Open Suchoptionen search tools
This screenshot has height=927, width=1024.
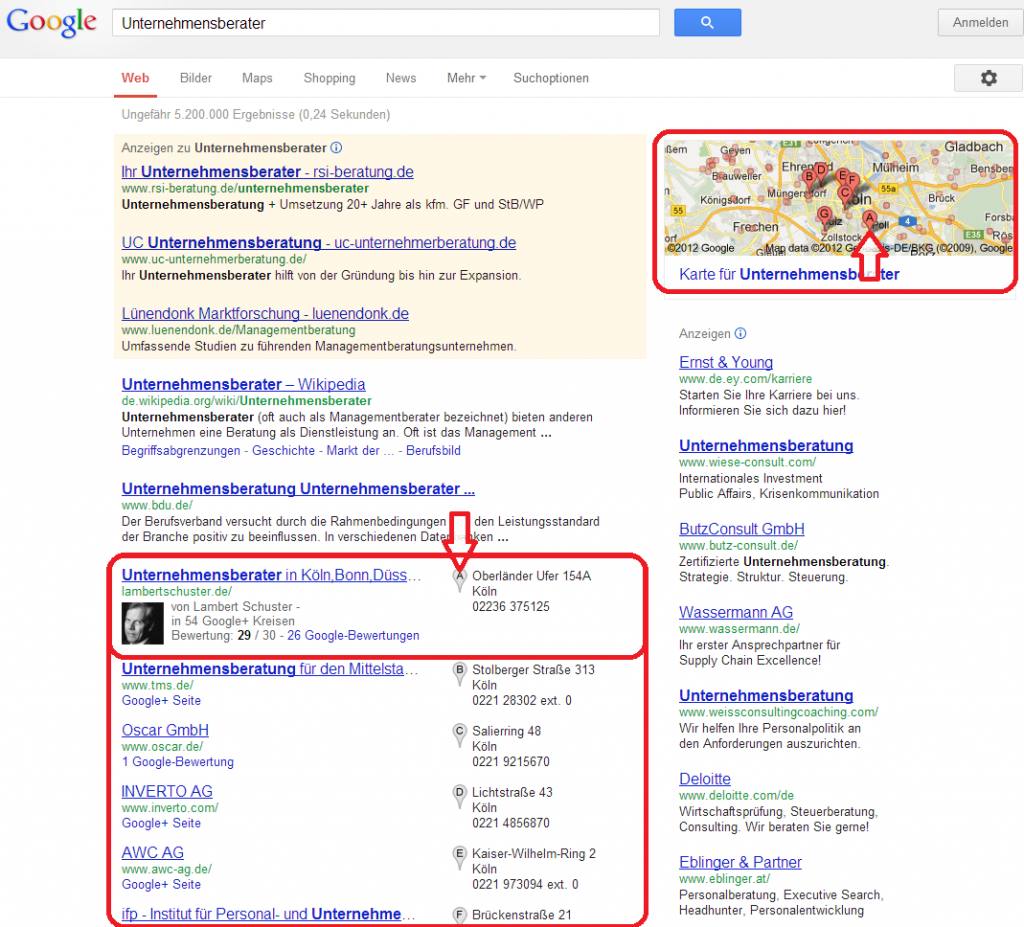551,78
